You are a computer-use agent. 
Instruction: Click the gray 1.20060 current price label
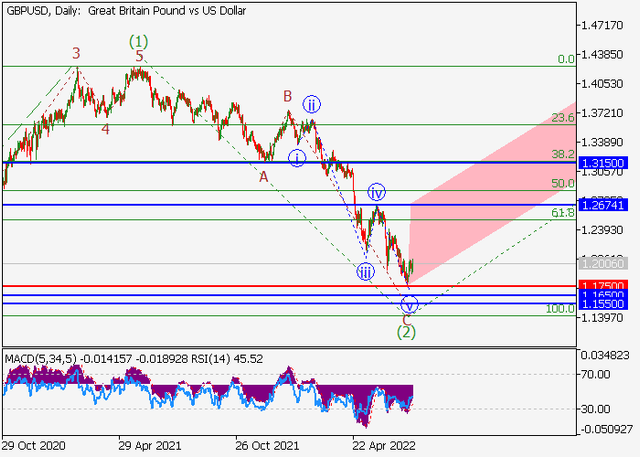pyautogui.click(x=602, y=264)
